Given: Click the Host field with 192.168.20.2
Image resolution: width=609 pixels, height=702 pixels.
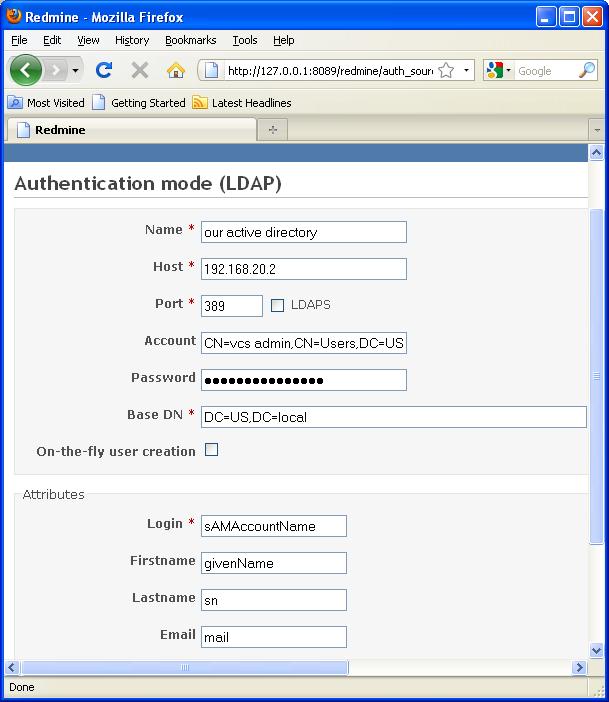Looking at the screenshot, I should tap(304, 269).
